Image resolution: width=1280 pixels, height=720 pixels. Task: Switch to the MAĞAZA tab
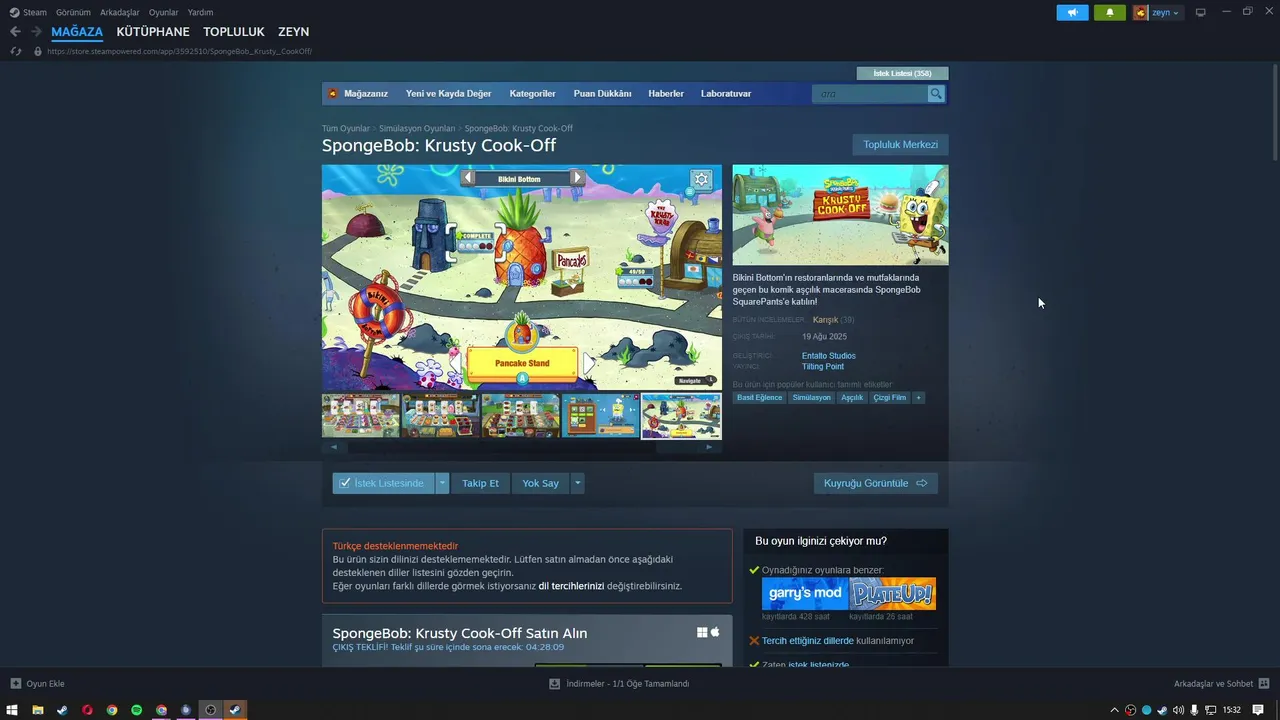77,32
